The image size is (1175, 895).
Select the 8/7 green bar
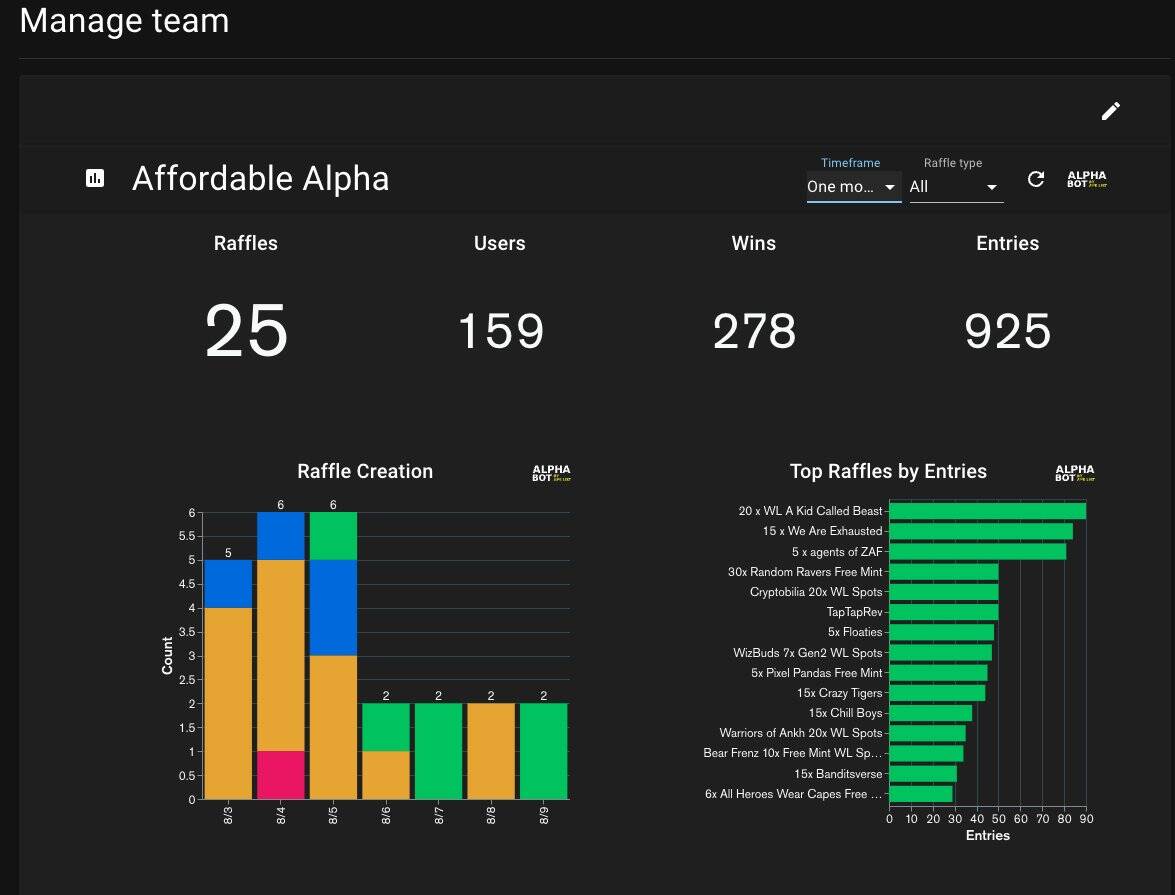tap(438, 751)
